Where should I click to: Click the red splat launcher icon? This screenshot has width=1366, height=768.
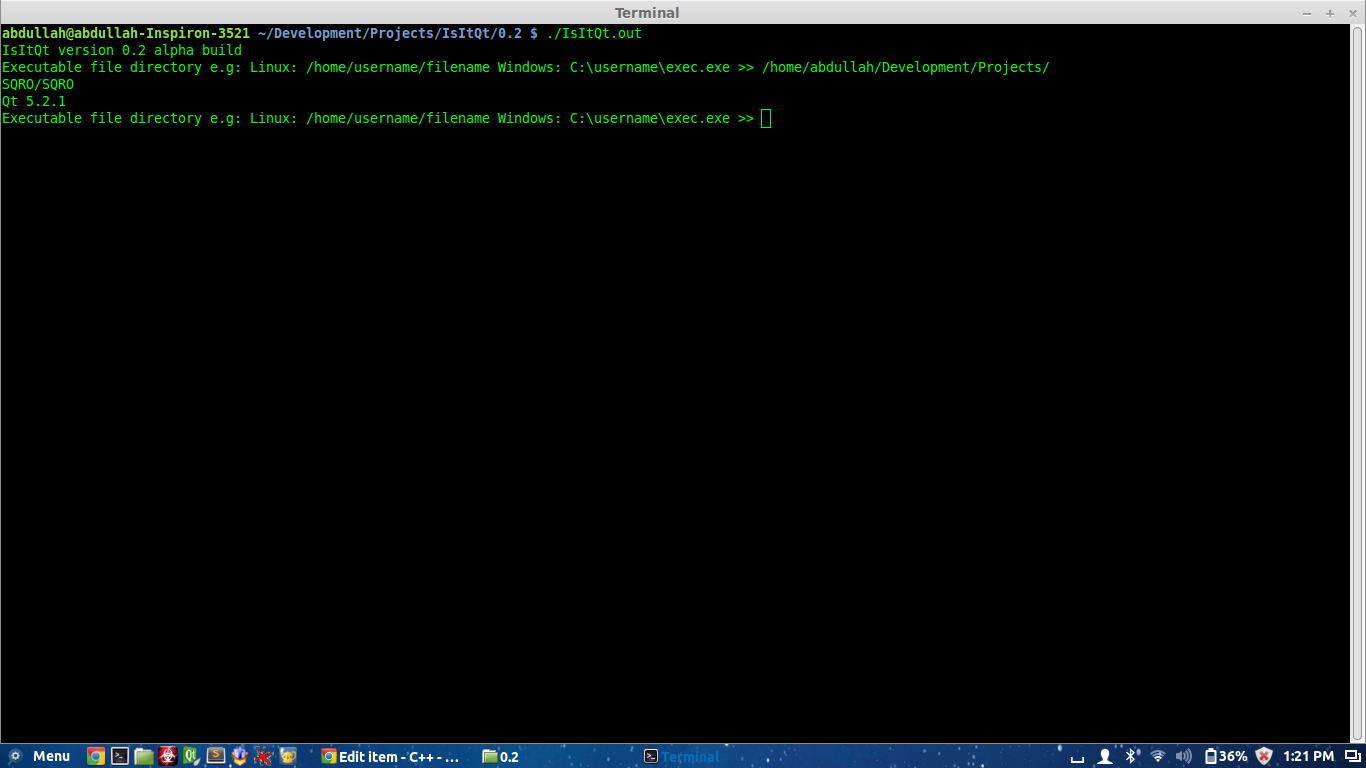[263, 756]
